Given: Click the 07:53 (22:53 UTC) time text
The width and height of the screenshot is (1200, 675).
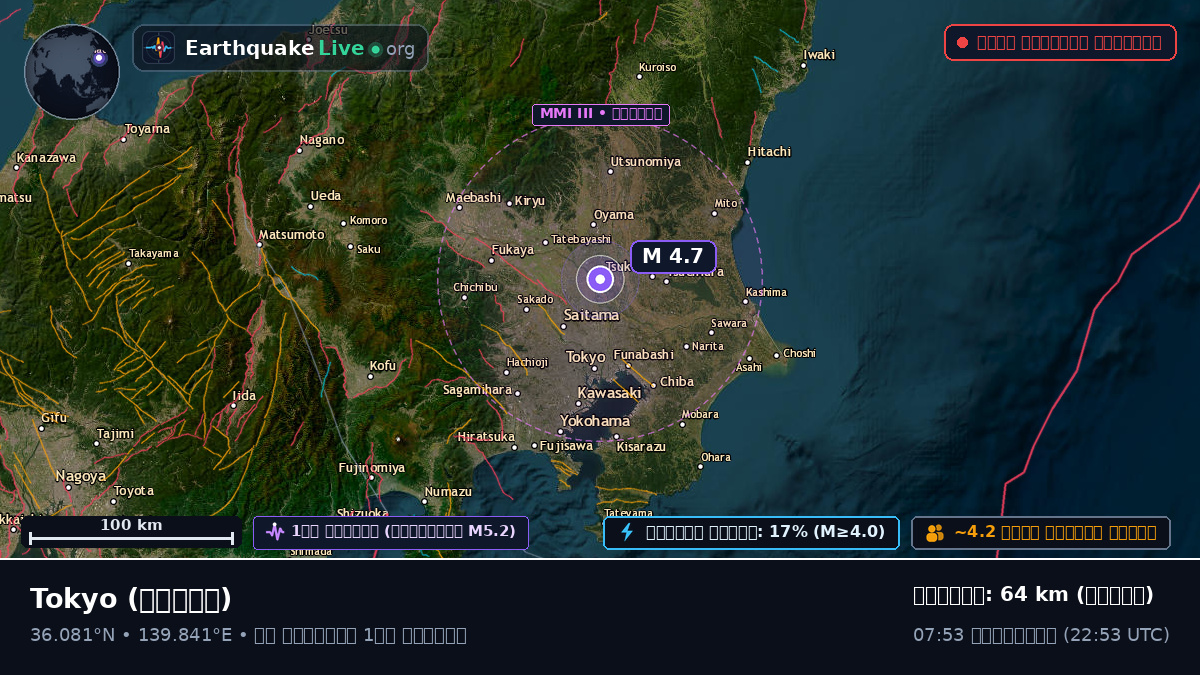Looking at the screenshot, I should pos(1041,635).
